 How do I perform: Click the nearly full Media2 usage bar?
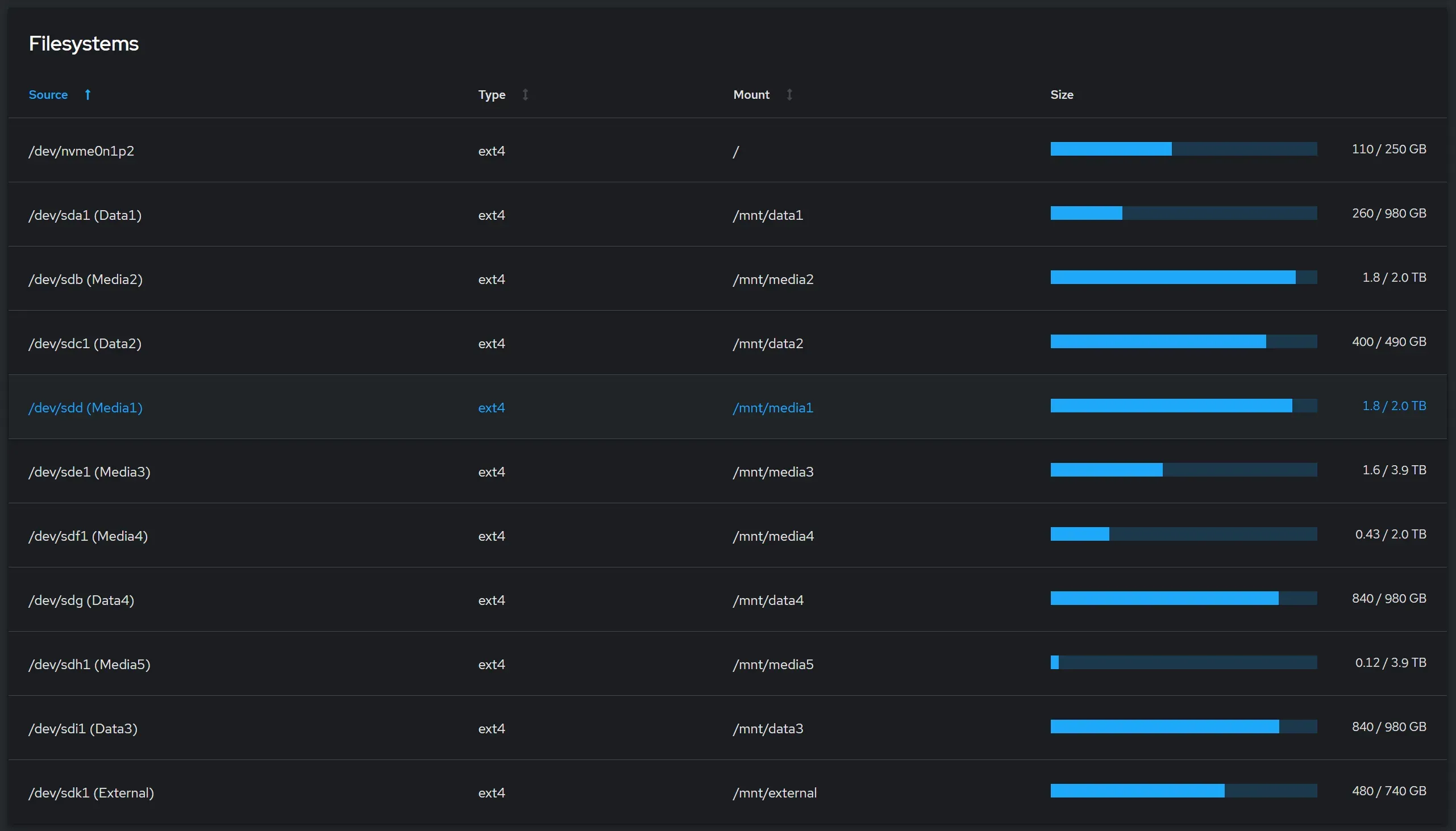(x=1184, y=277)
